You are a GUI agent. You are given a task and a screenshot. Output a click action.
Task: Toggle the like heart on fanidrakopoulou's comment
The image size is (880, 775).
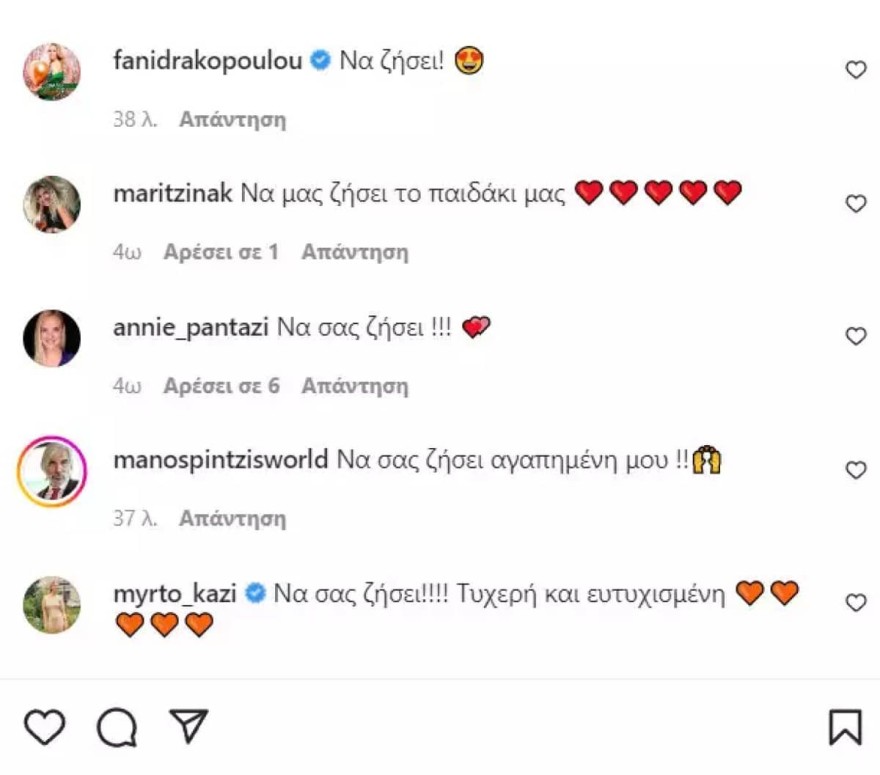856,70
